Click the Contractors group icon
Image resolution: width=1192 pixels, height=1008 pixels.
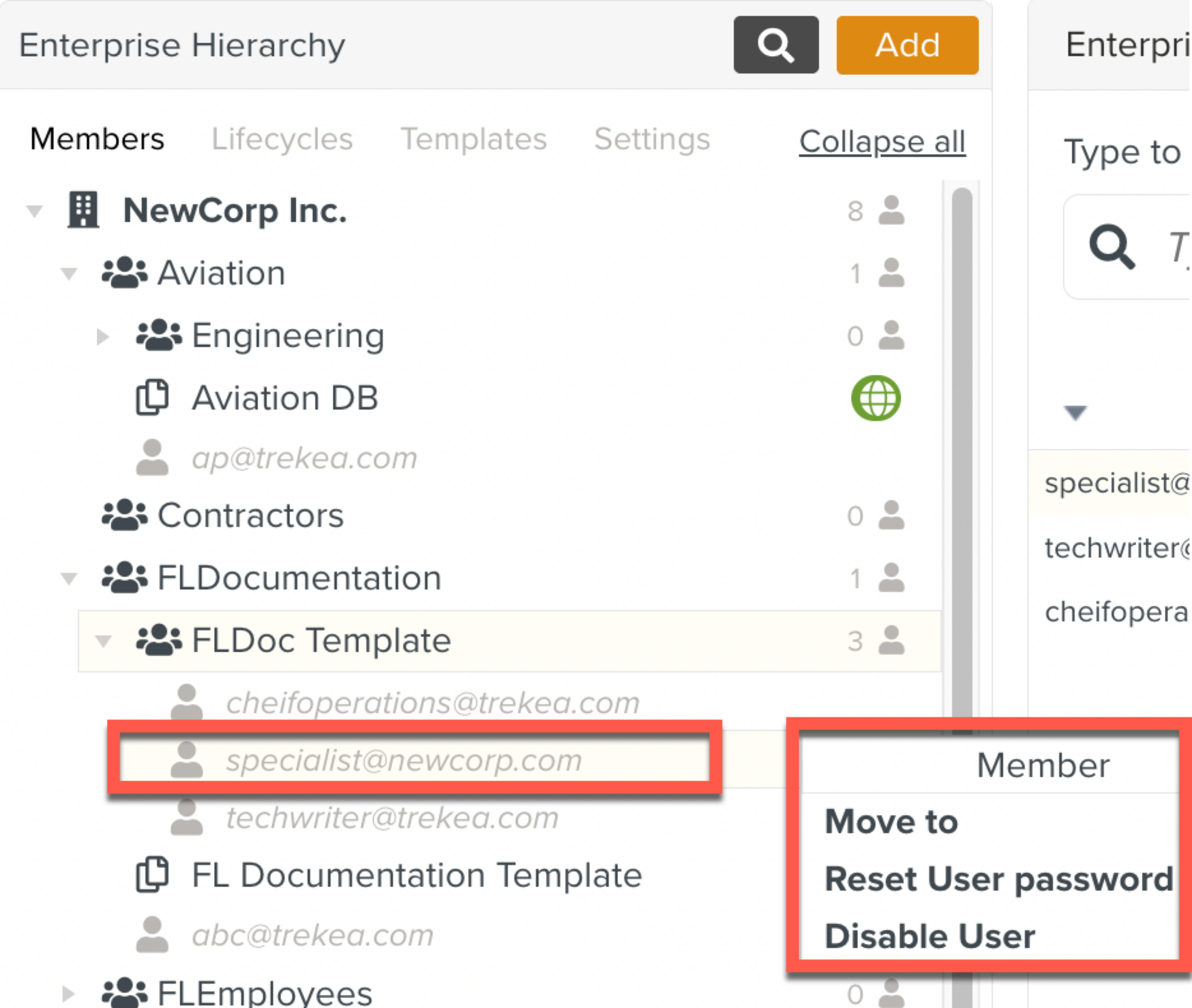pyautogui.click(x=124, y=515)
